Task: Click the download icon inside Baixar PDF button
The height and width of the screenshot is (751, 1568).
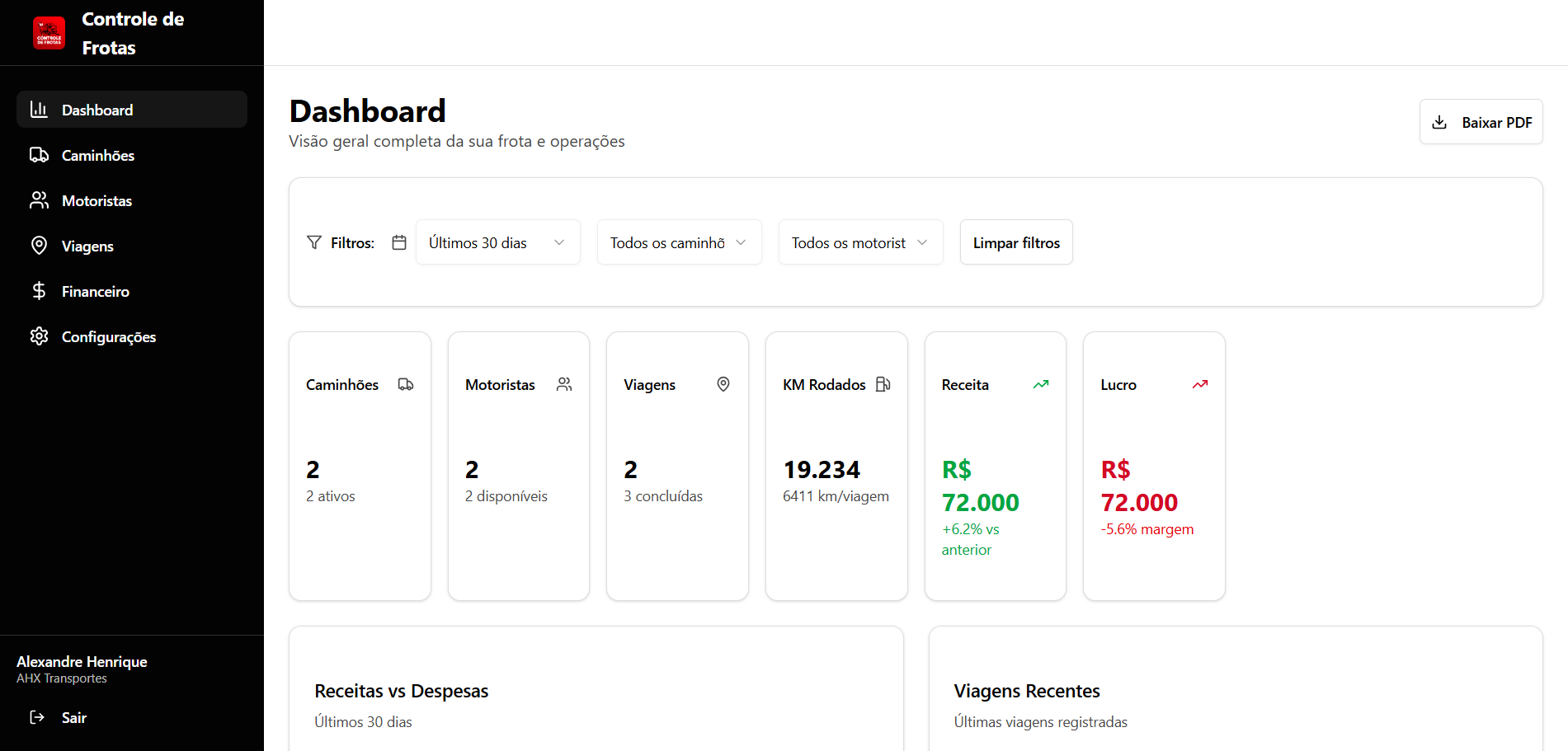Action: (x=1439, y=121)
